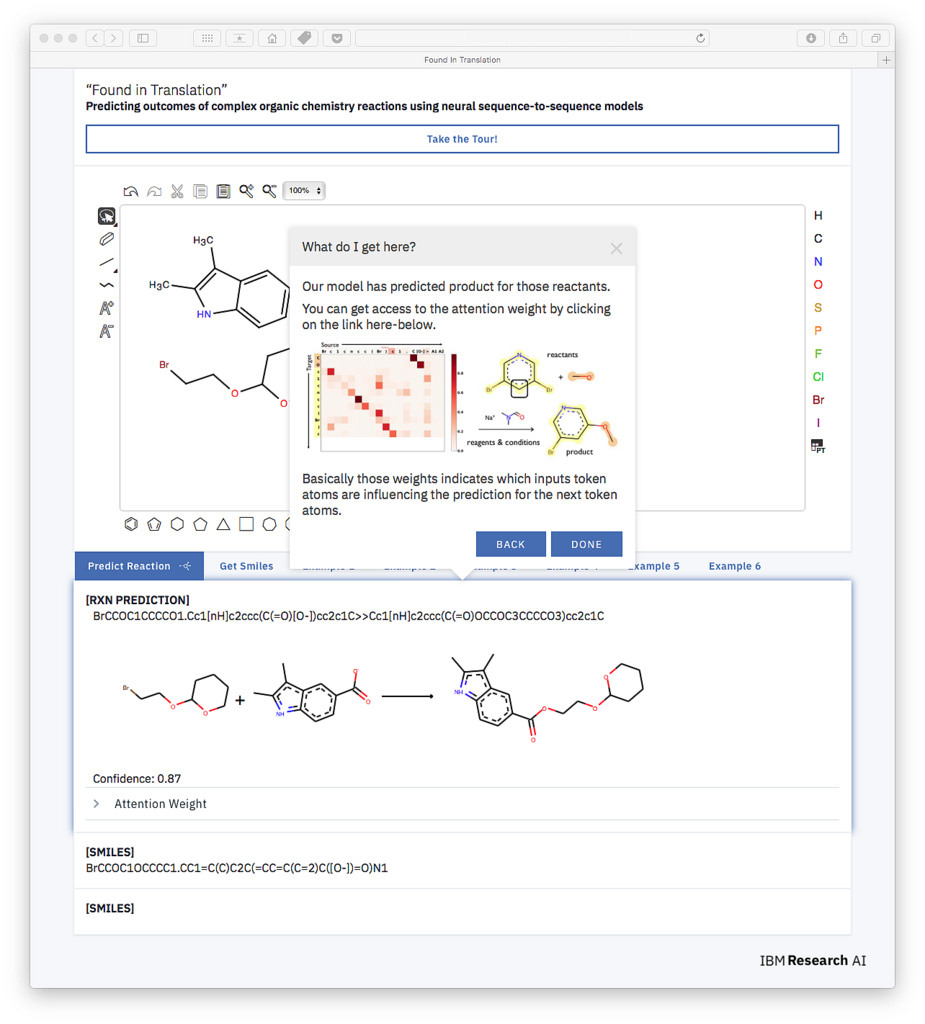The height and width of the screenshot is (1024, 925).
Task: Click the Paste clipboard icon
Action: coord(223,191)
